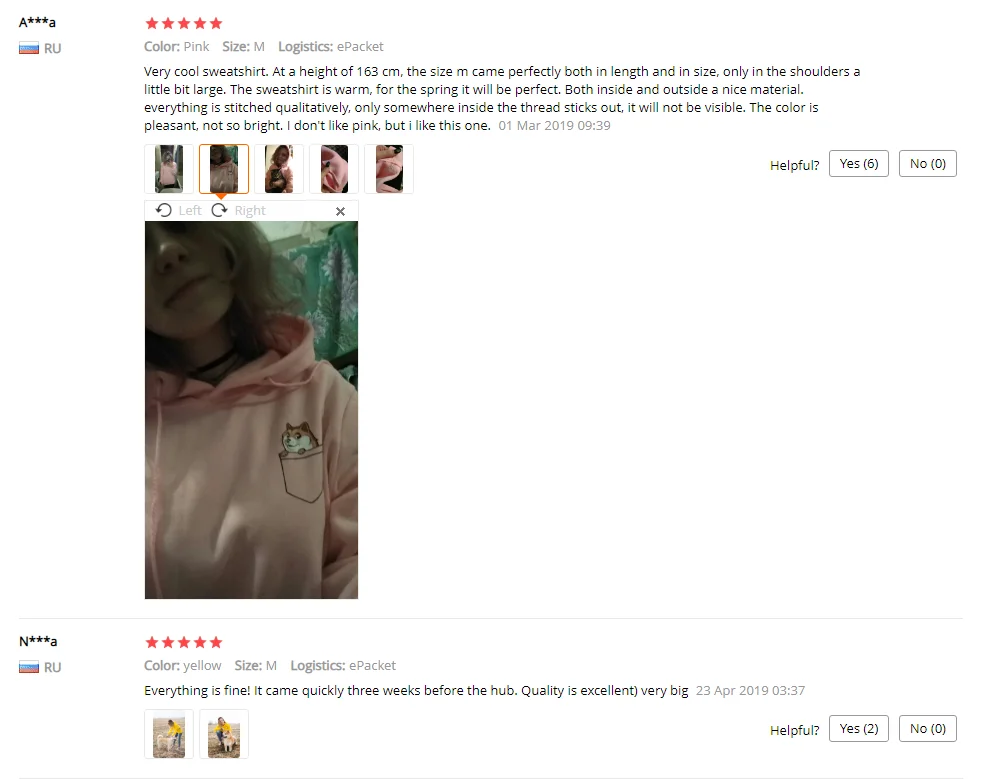Image resolution: width=981 pixels, height=779 pixels.
Task: Open first yellow hoodie review thumbnail
Action: click(x=169, y=734)
